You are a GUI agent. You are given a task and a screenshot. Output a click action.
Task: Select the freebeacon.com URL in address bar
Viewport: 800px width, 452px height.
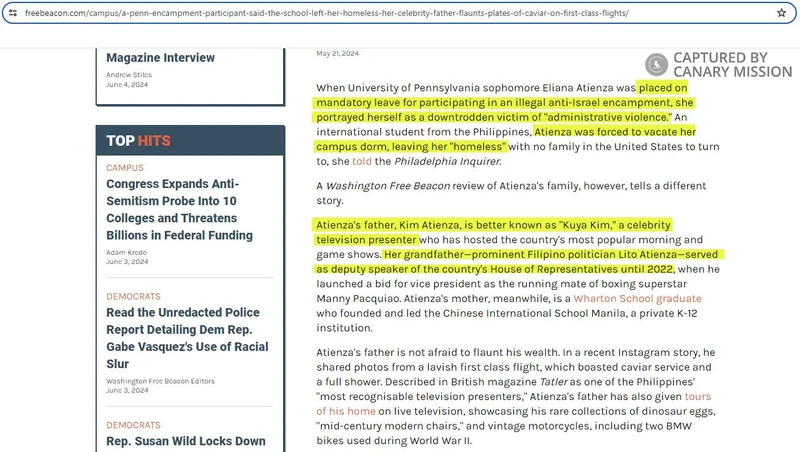[x=327, y=13]
